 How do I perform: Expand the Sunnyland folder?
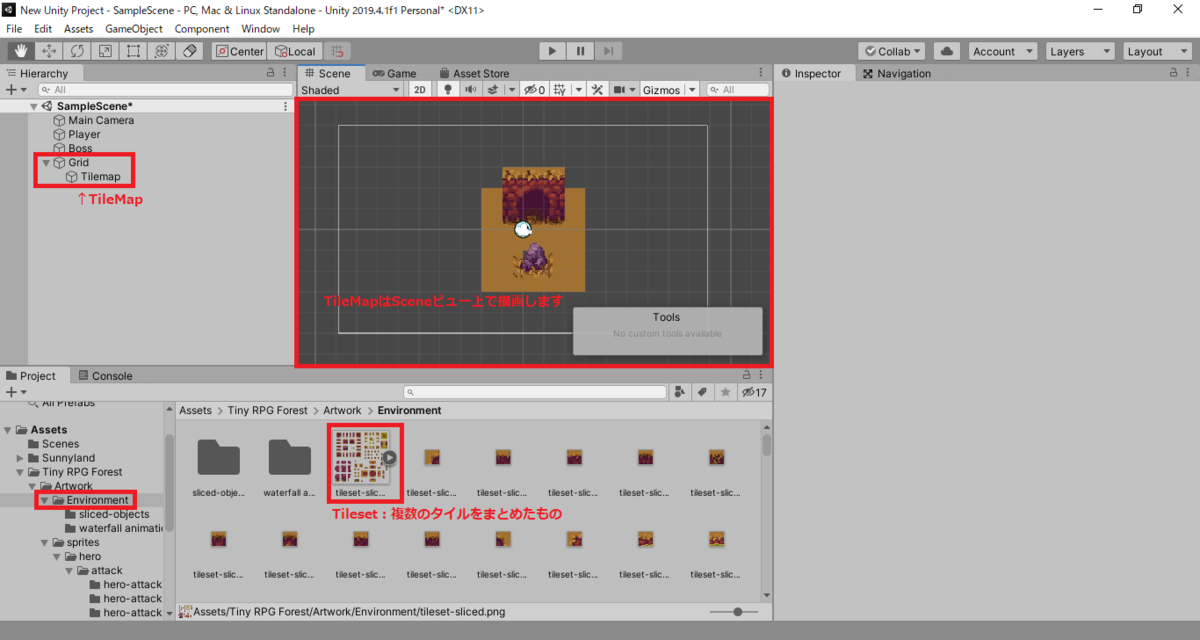(20, 458)
